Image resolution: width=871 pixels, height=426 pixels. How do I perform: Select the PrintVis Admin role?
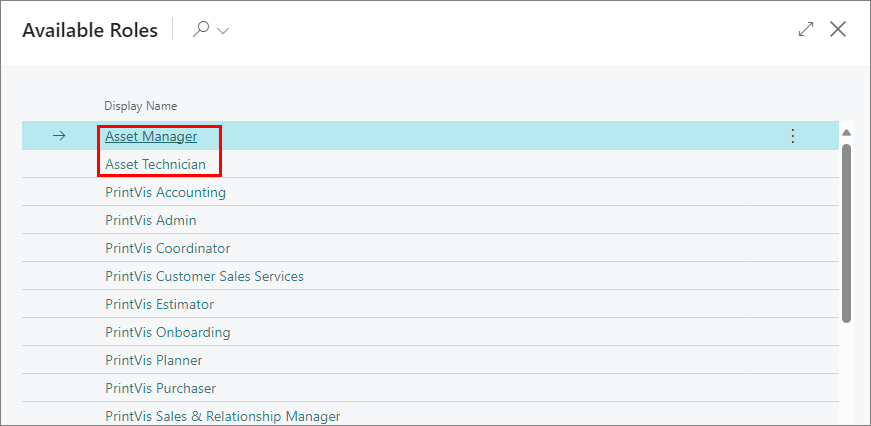pyautogui.click(x=151, y=220)
